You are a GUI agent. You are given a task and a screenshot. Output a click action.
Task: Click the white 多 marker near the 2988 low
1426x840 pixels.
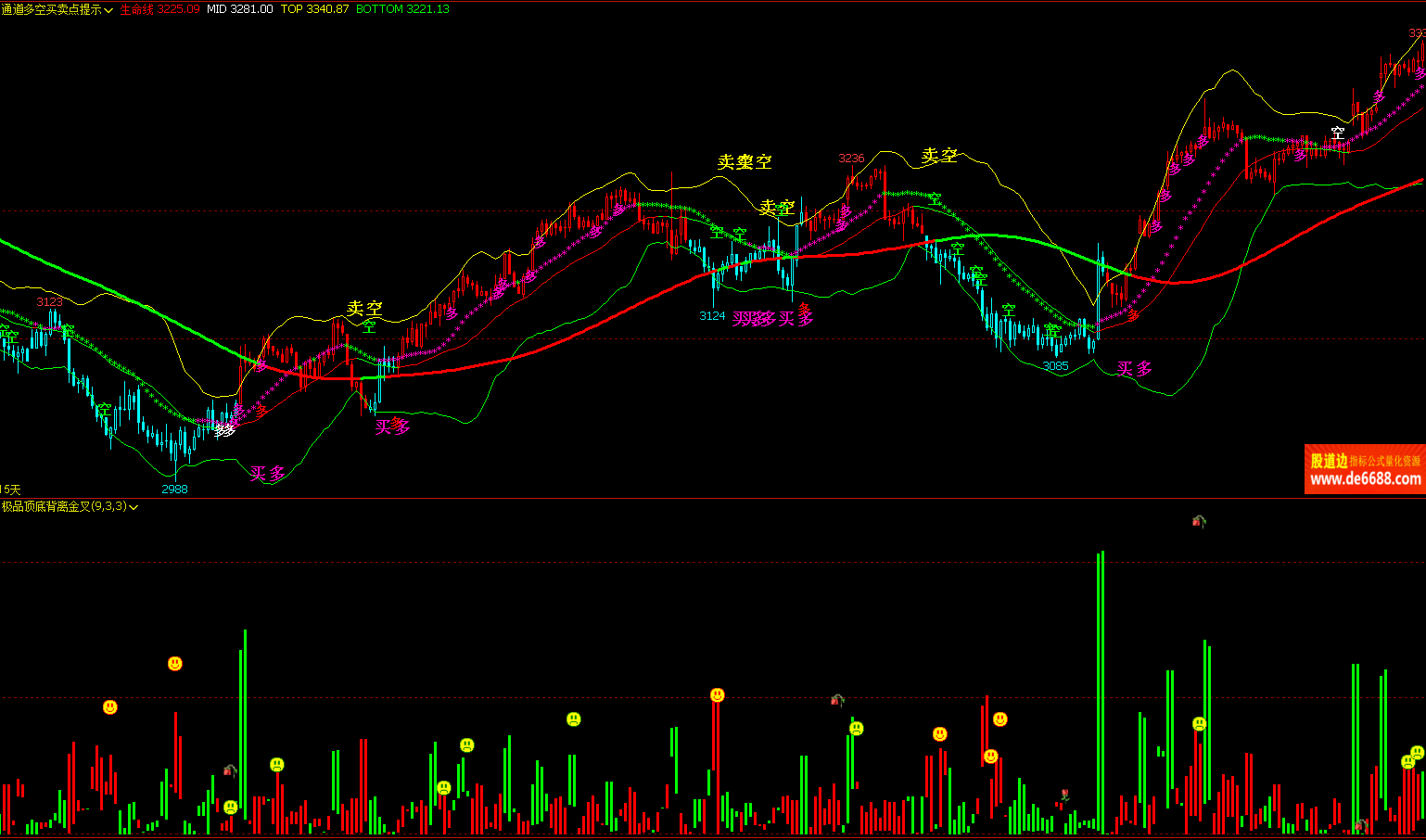[224, 430]
